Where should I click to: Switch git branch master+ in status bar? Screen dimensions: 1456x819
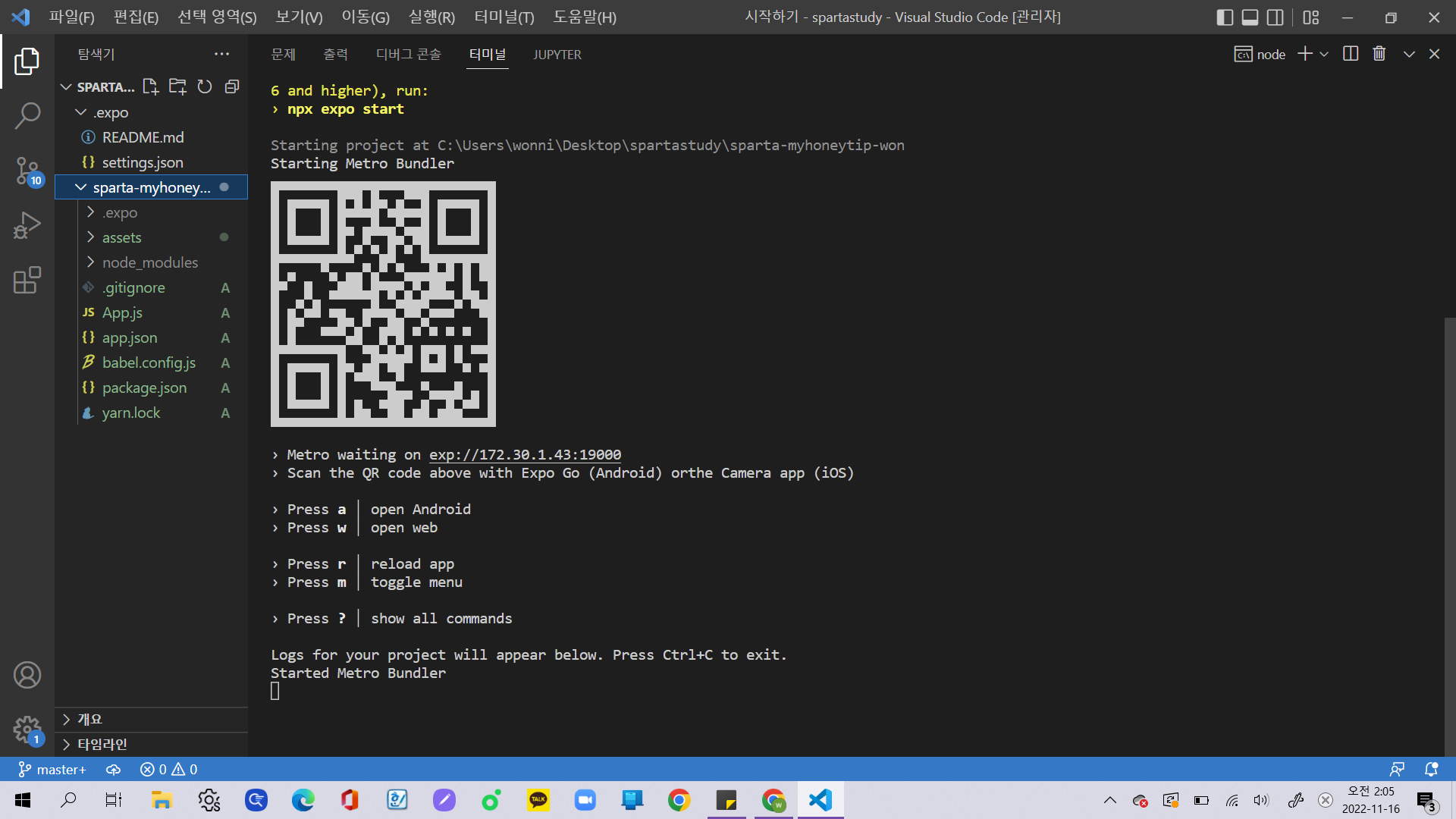coord(52,770)
